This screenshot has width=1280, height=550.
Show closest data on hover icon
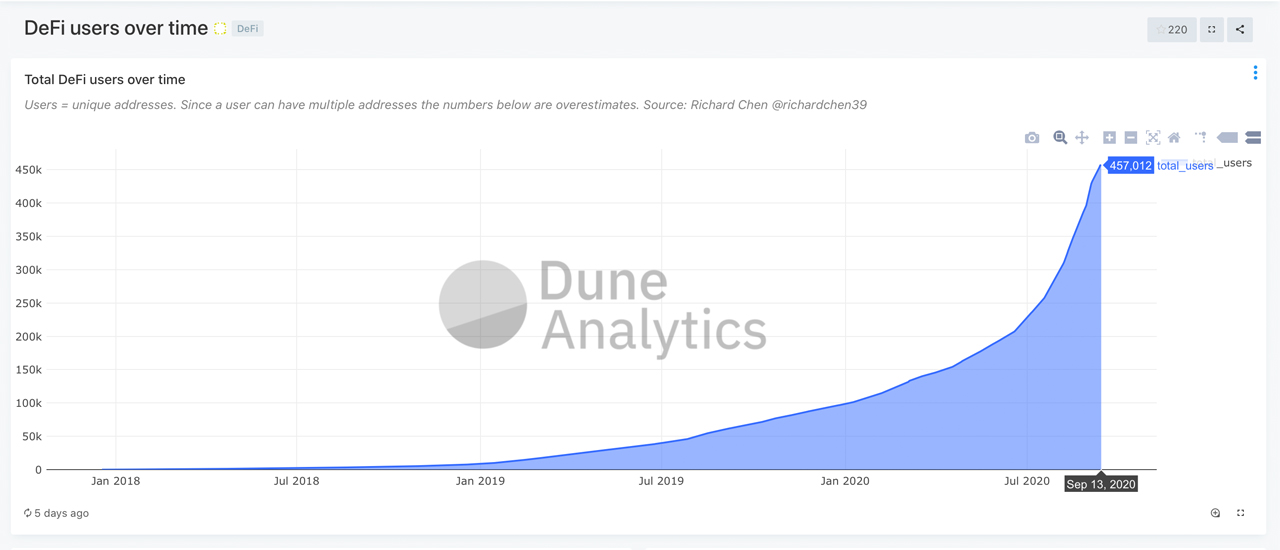[x=1227, y=138]
